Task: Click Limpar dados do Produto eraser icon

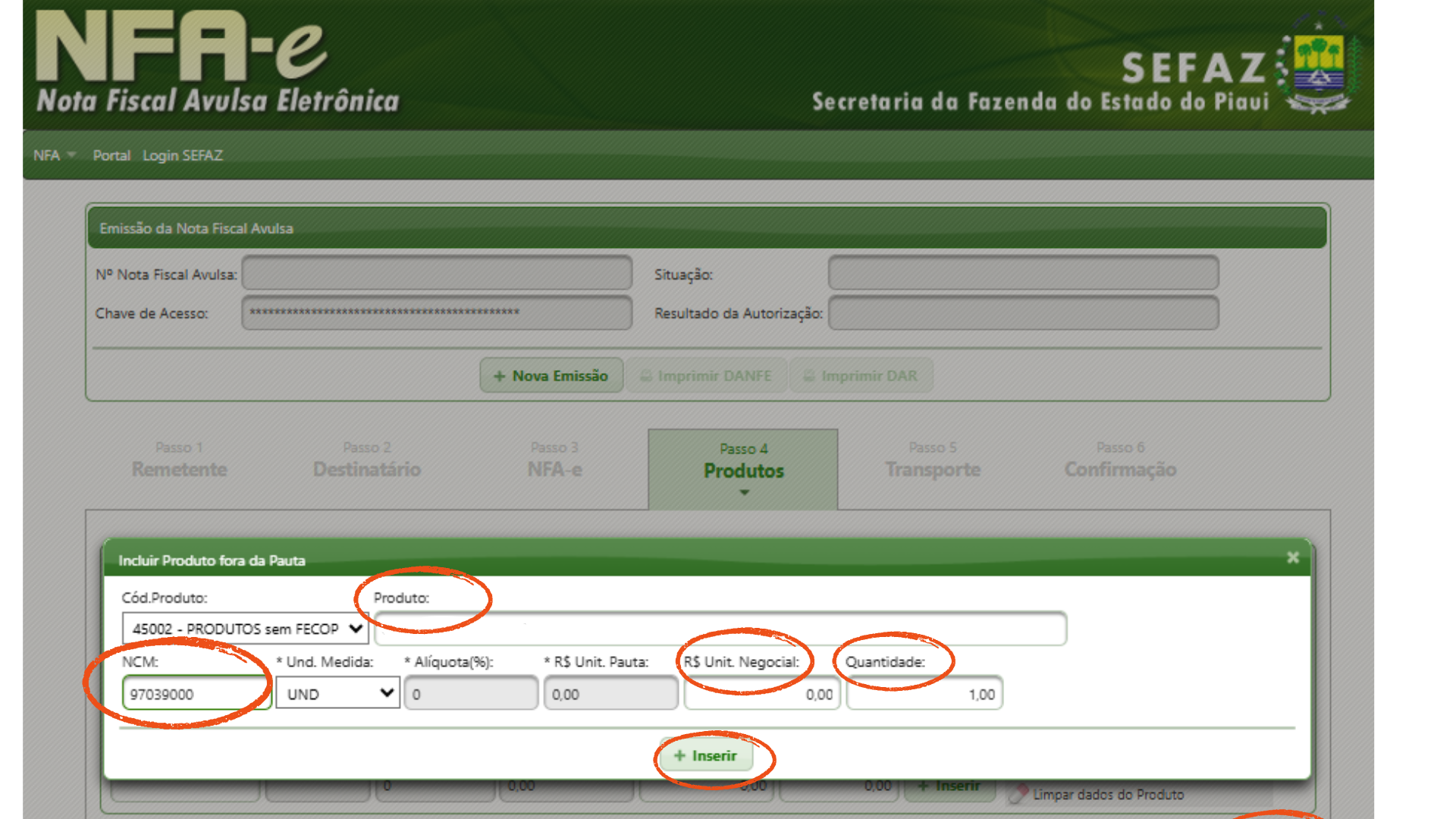Action: click(1018, 794)
